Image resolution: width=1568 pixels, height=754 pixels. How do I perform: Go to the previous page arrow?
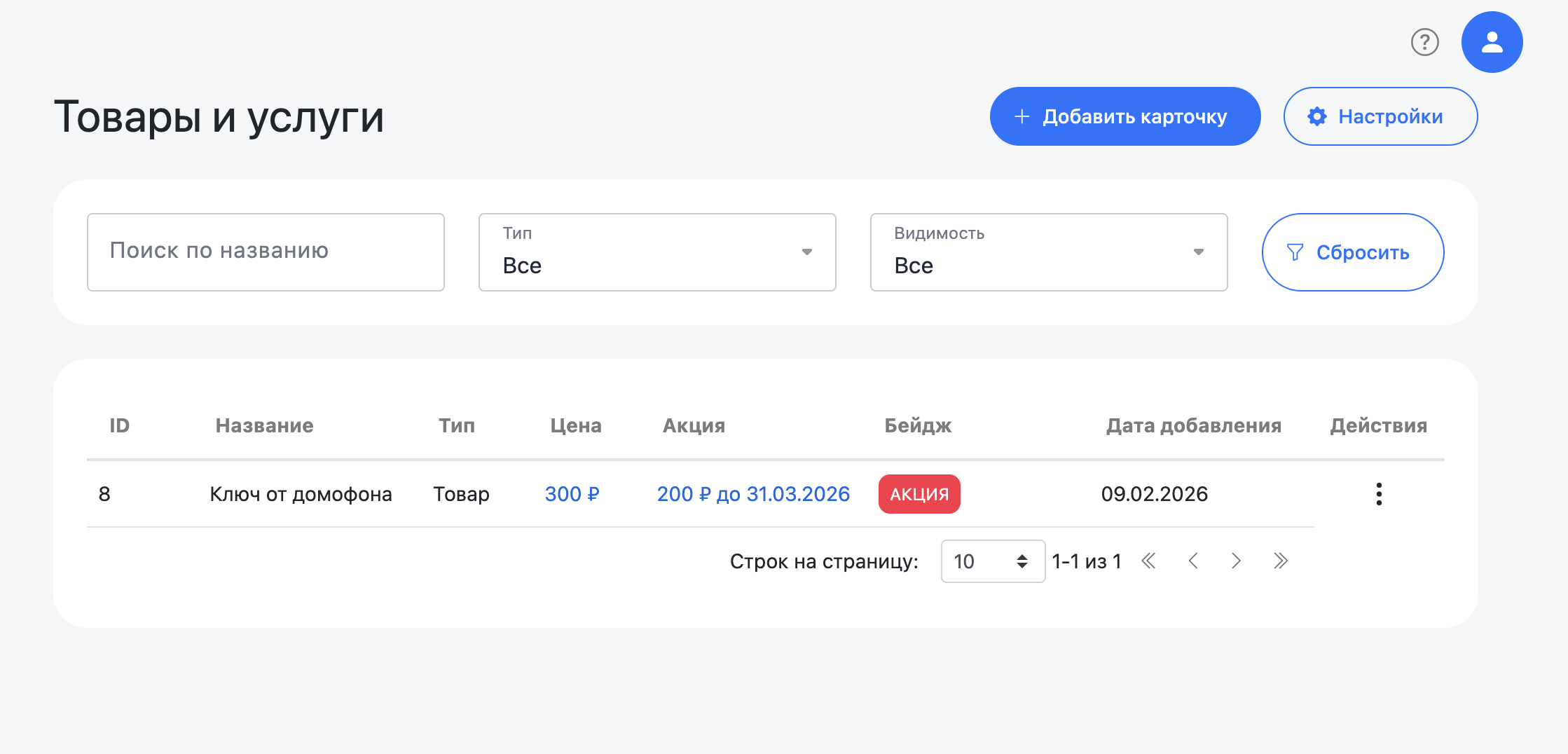coord(1193,561)
